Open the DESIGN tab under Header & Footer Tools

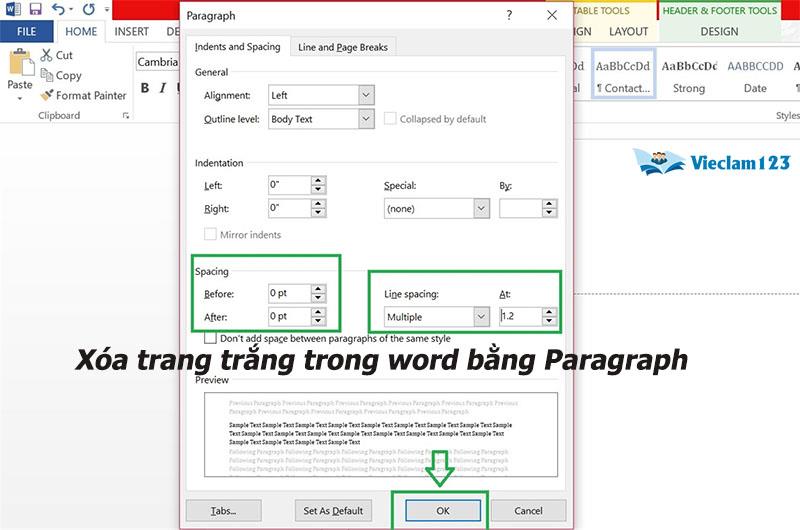(x=719, y=31)
